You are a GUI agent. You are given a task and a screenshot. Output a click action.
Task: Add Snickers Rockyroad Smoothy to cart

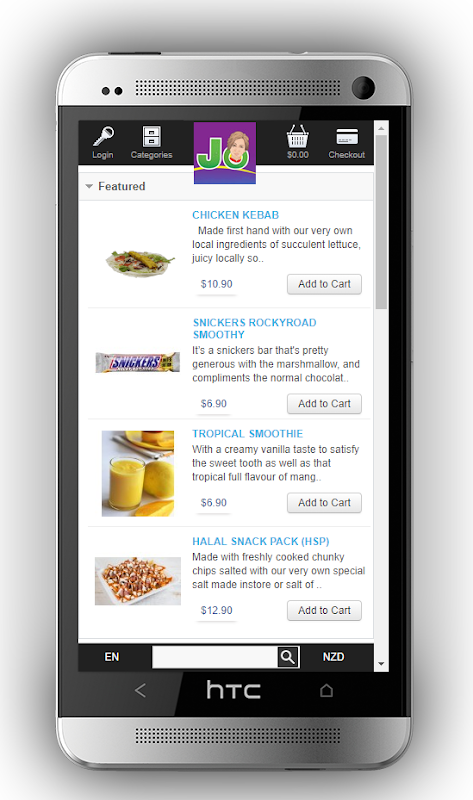324,404
